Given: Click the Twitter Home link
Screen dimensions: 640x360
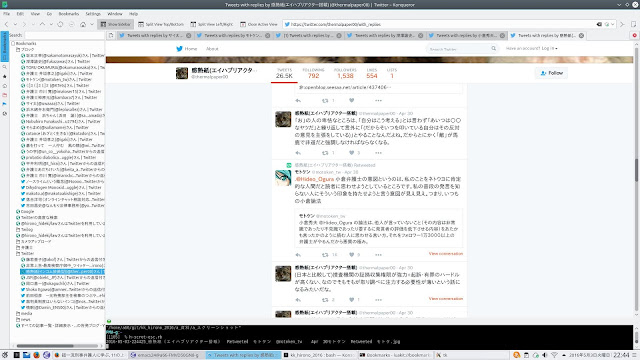Looking at the screenshot, I should coord(187,49).
